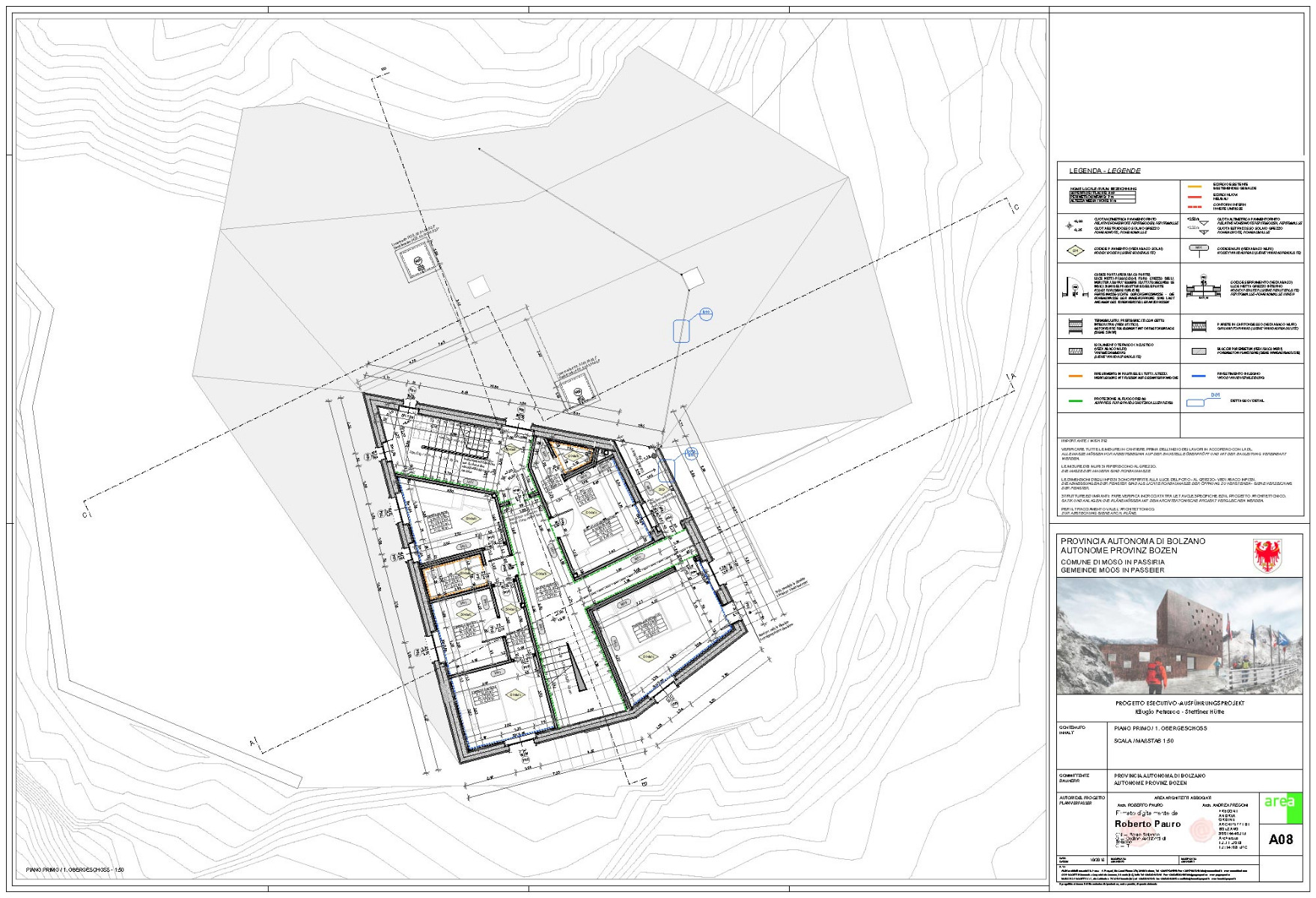
Task: Click the bottom-left 'PIANO PRIMO' drawing caption
Action: (75, 870)
